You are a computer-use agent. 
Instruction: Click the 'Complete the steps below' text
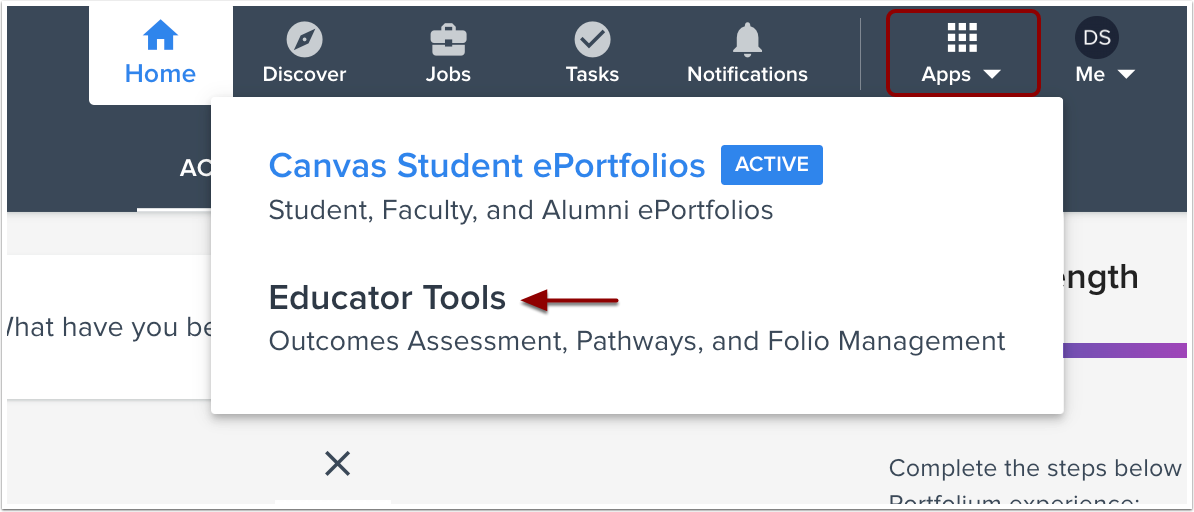(x=1035, y=468)
